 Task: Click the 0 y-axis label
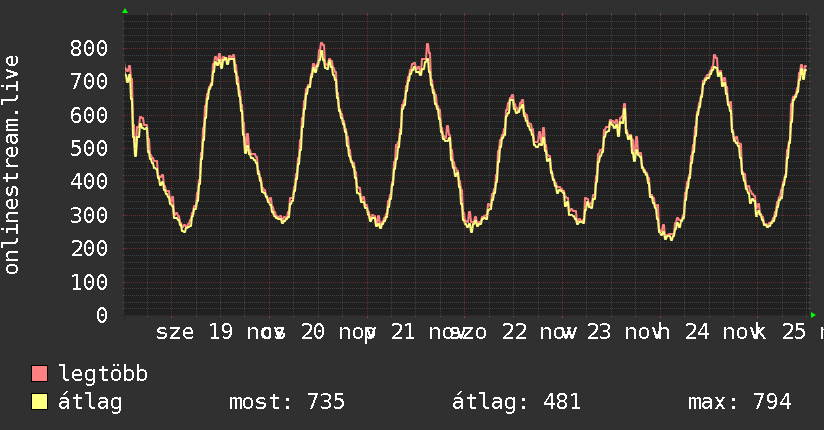coord(102,315)
